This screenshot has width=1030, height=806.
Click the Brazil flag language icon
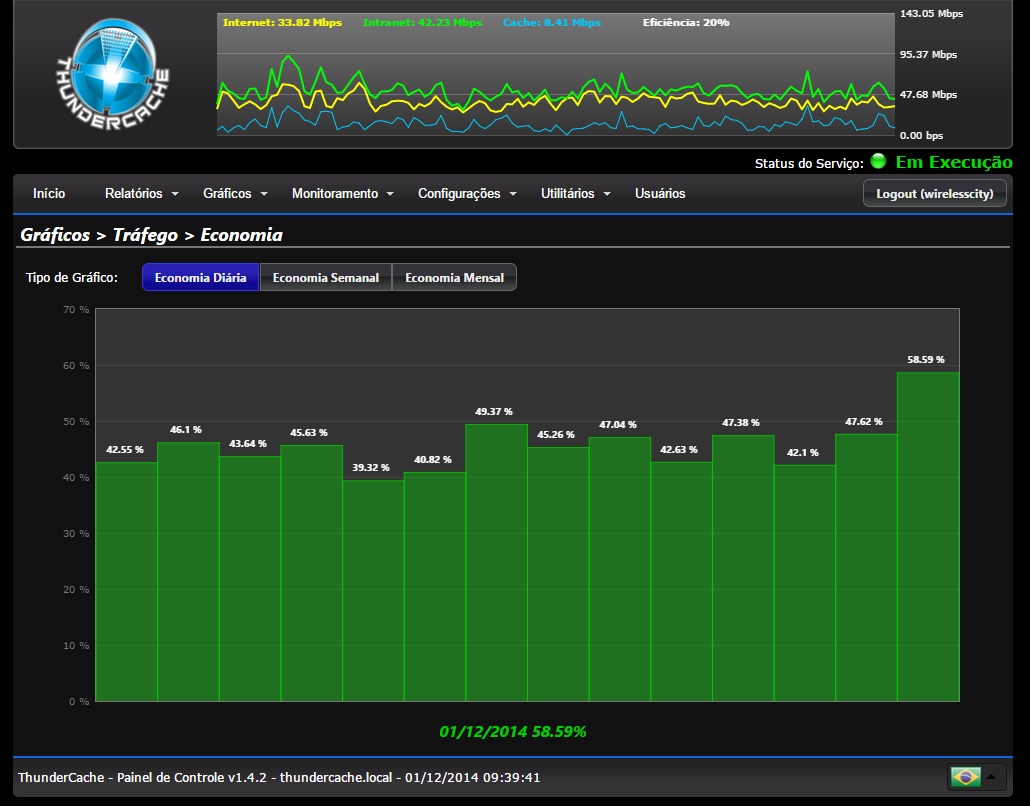click(x=965, y=777)
